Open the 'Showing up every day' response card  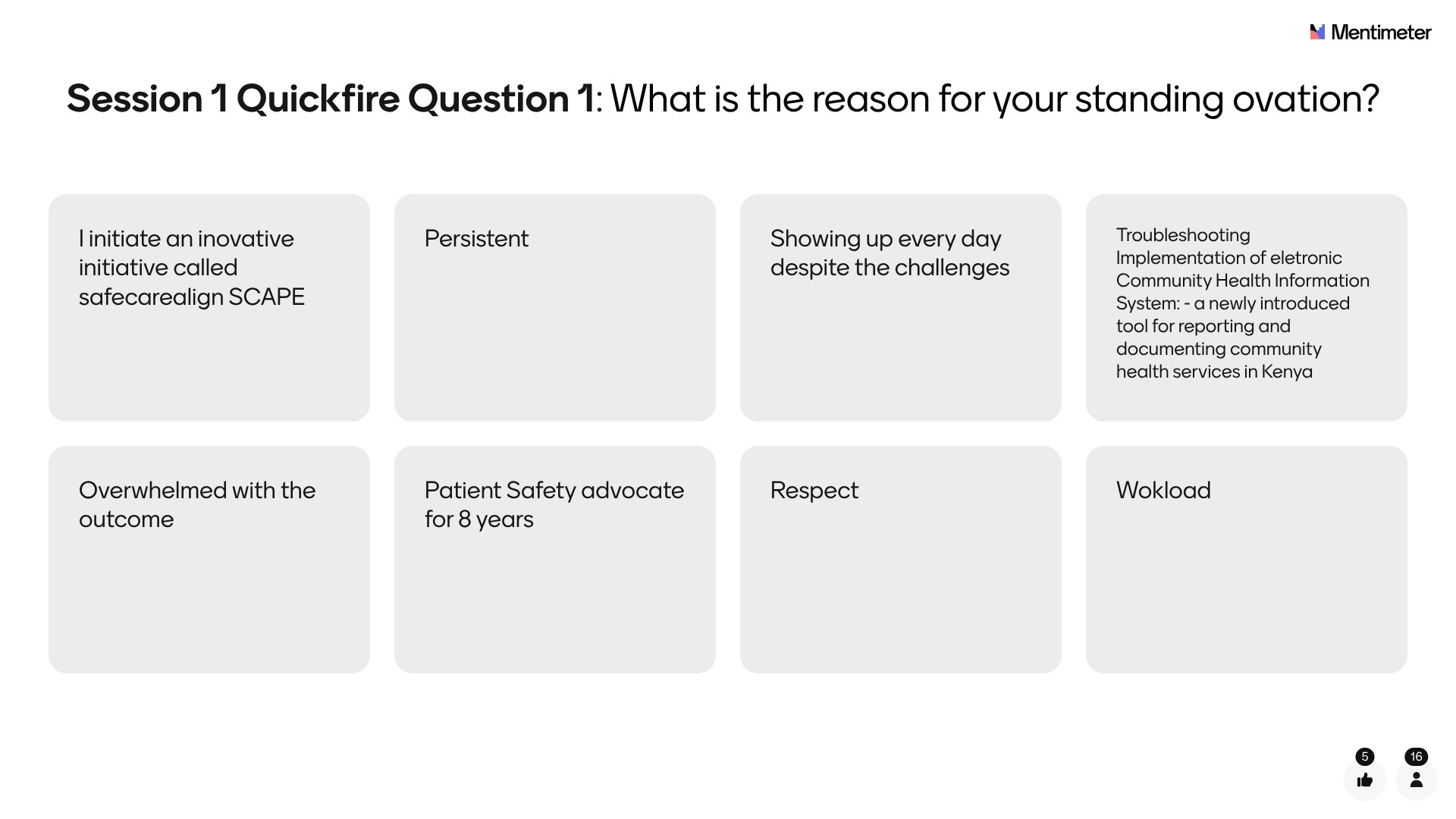pos(900,307)
